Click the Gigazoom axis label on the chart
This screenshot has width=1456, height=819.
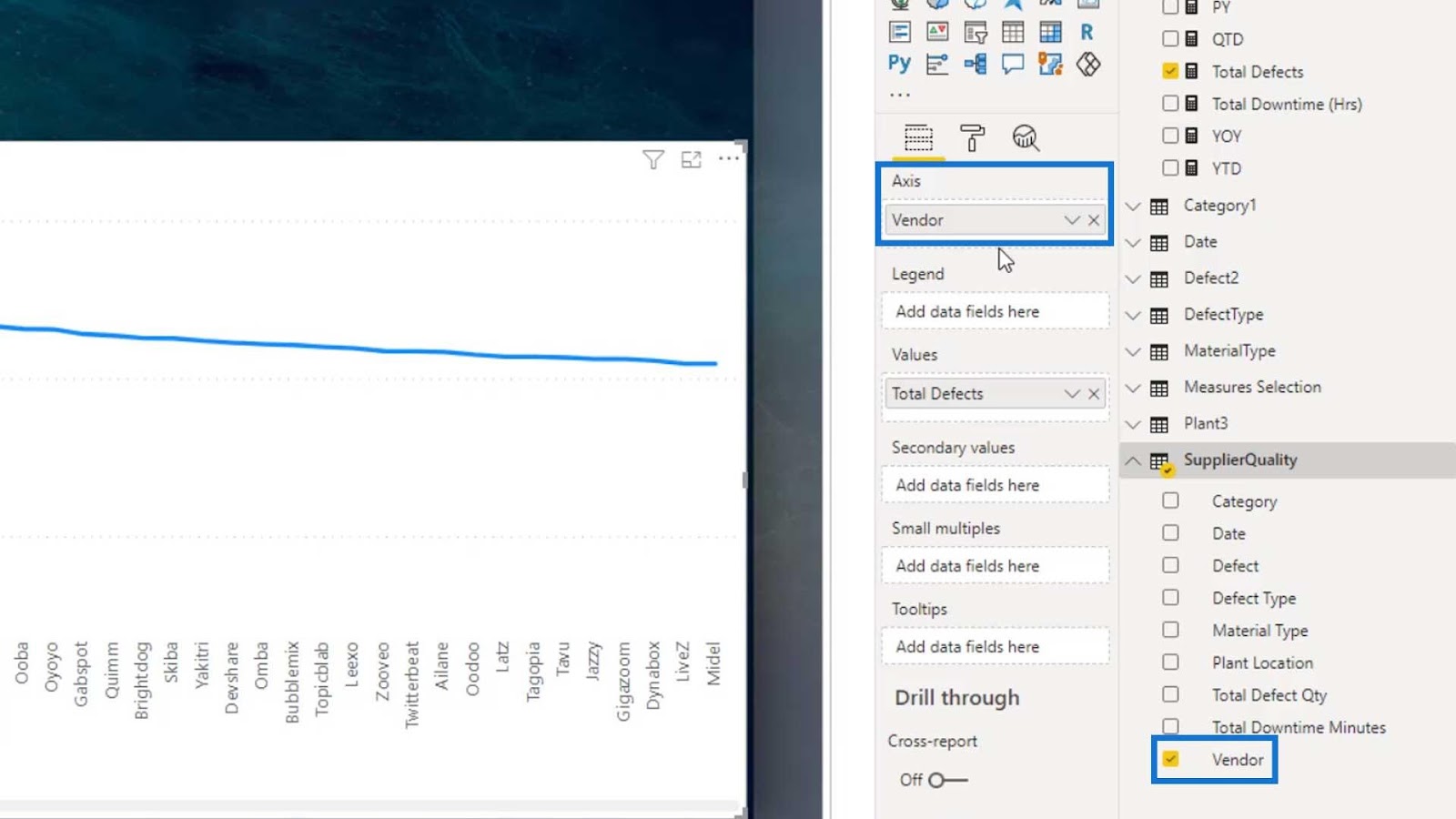pos(623,682)
